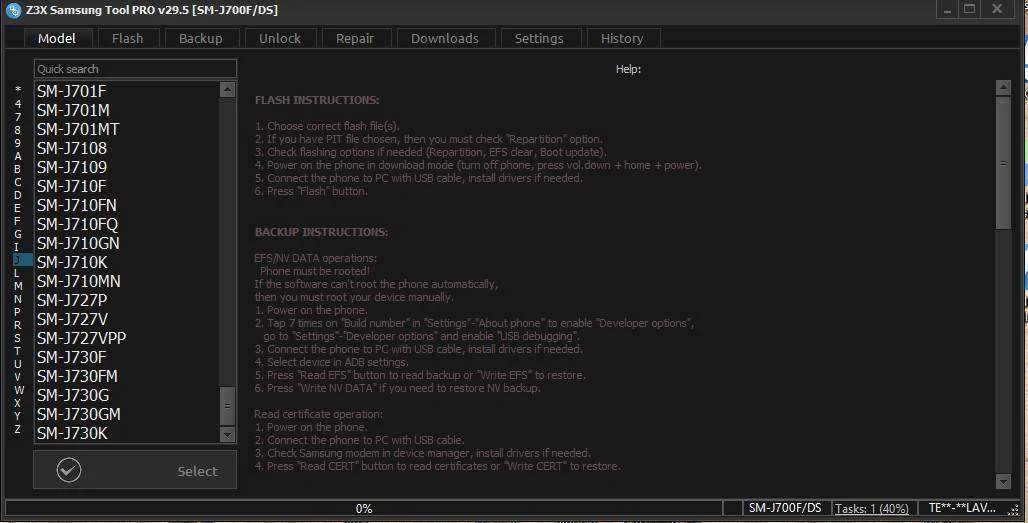Click the model list scroll down arrow

[x=227, y=435]
